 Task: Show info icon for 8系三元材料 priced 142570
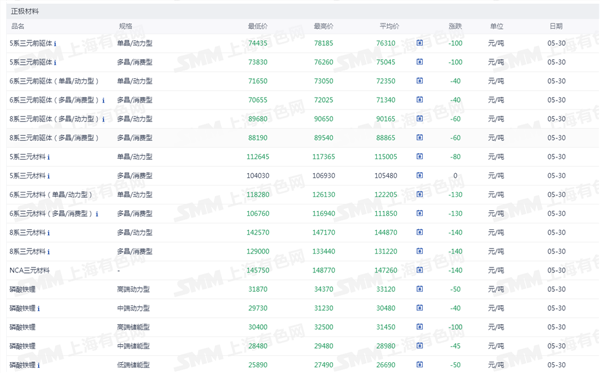point(49,233)
